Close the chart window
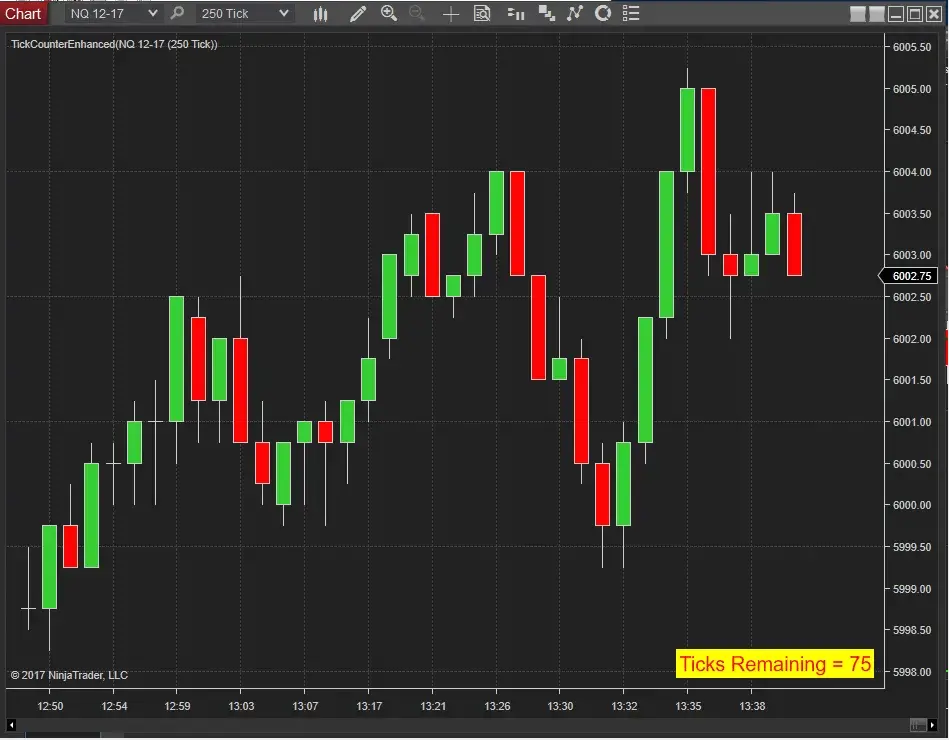Viewport: 949px width, 740px height. tap(934, 14)
